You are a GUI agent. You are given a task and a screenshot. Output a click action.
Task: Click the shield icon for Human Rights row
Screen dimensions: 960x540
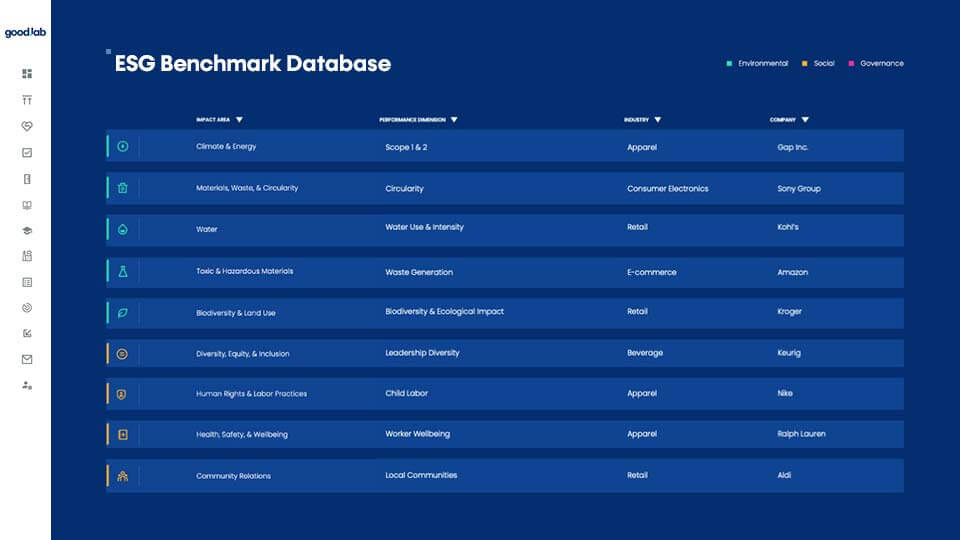tap(122, 395)
